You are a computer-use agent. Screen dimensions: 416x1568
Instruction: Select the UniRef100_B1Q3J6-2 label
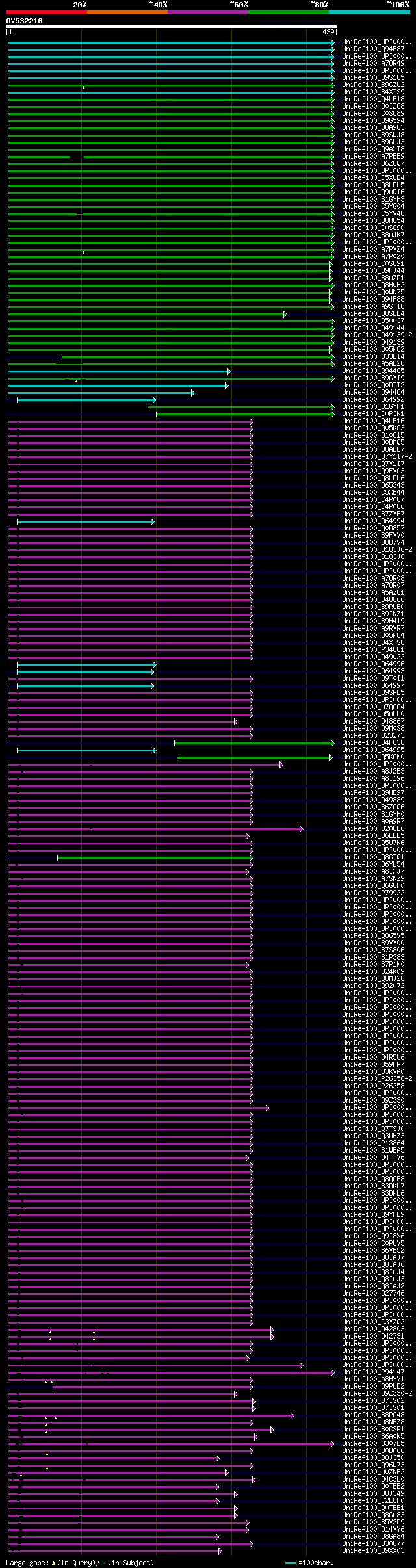coord(377,550)
